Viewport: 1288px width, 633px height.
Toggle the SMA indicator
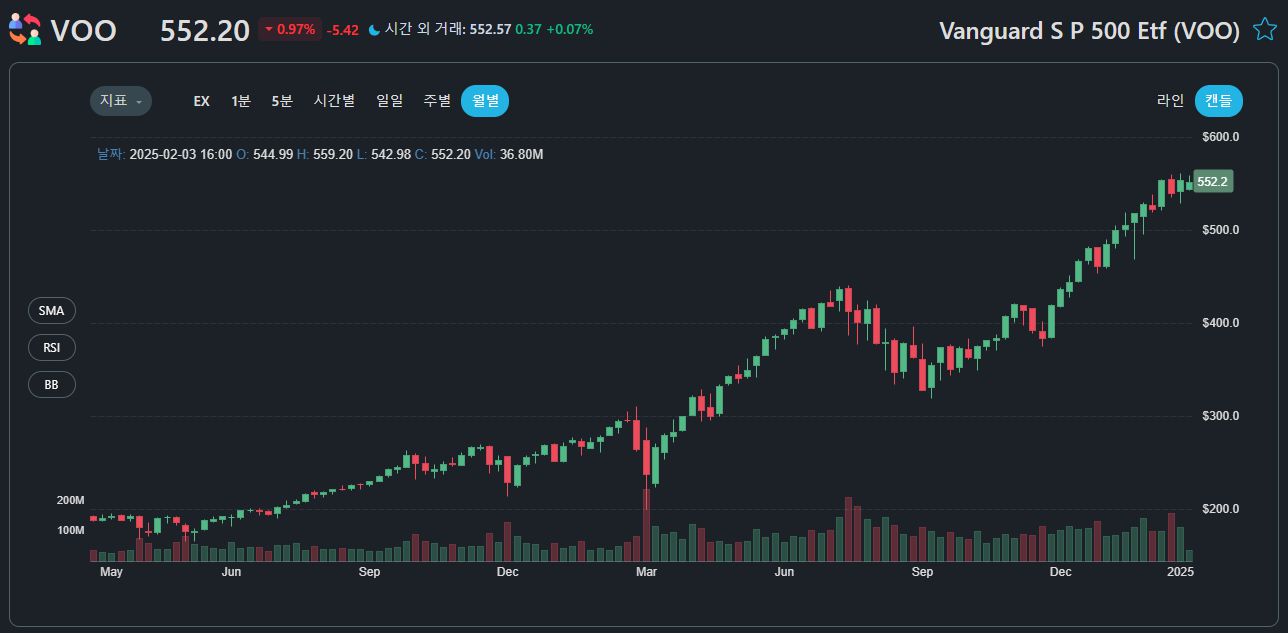[51, 310]
